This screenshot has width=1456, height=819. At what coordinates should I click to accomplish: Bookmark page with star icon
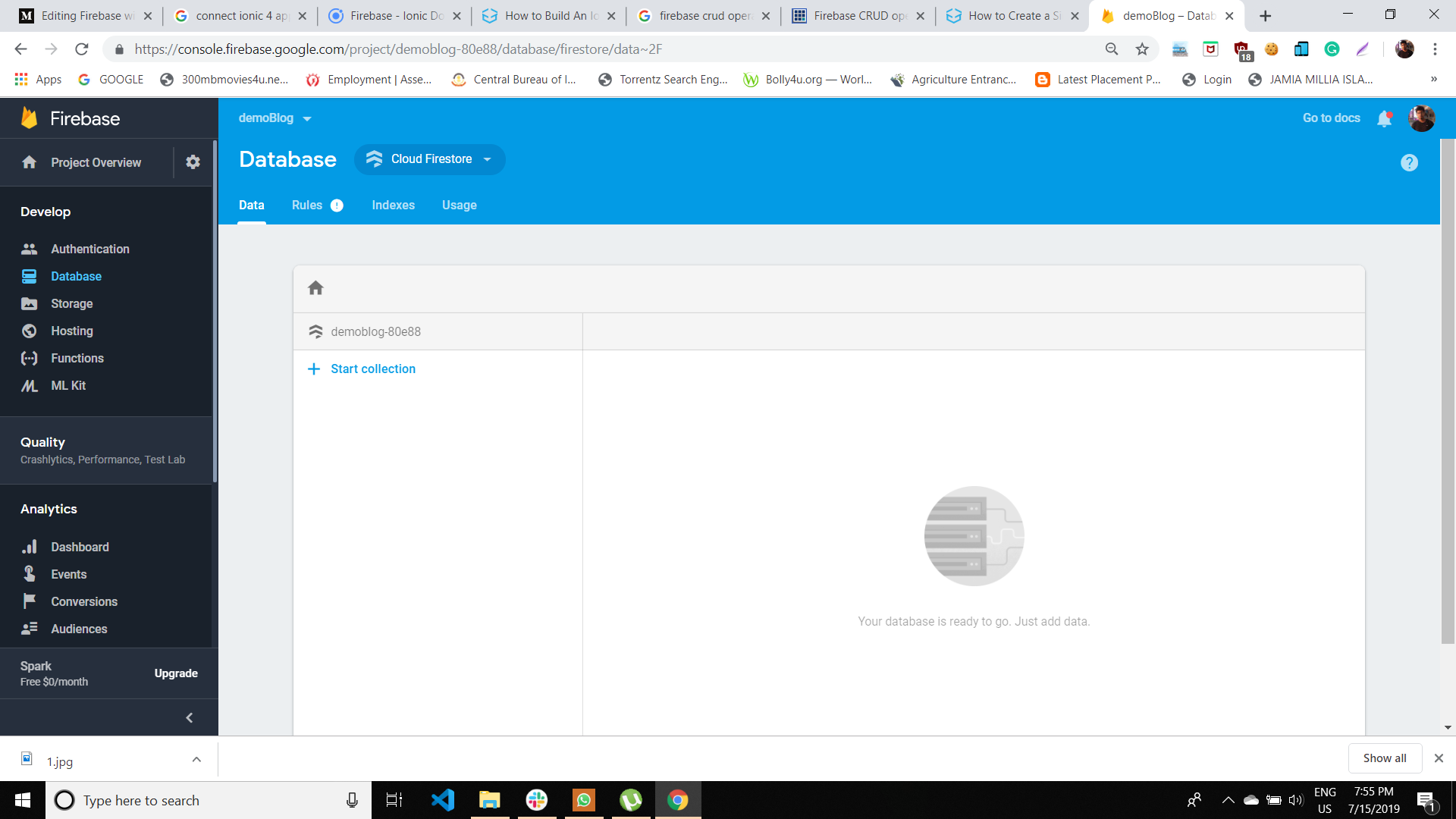tap(1142, 49)
